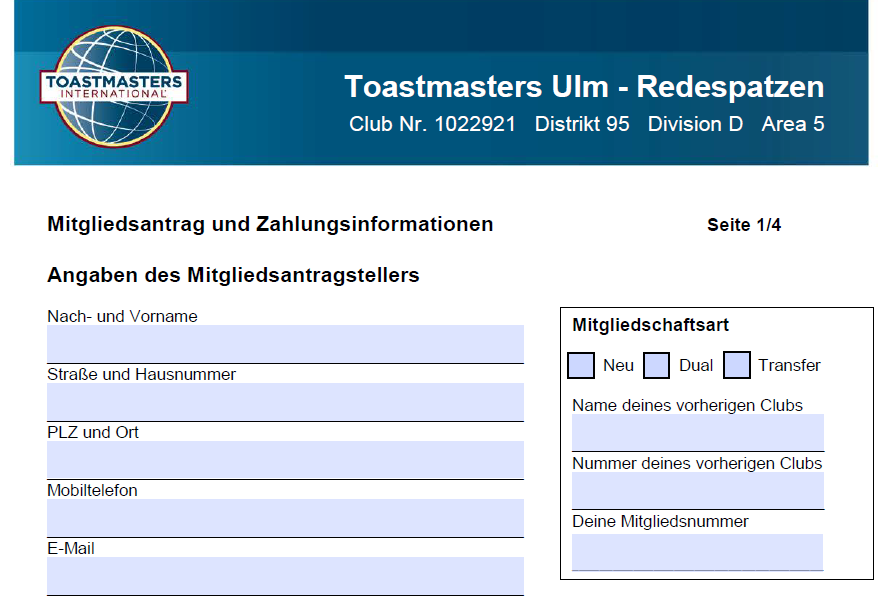Click the Toastmasters International globe logo
The width and height of the screenshot is (884, 611).
[x=114, y=86]
